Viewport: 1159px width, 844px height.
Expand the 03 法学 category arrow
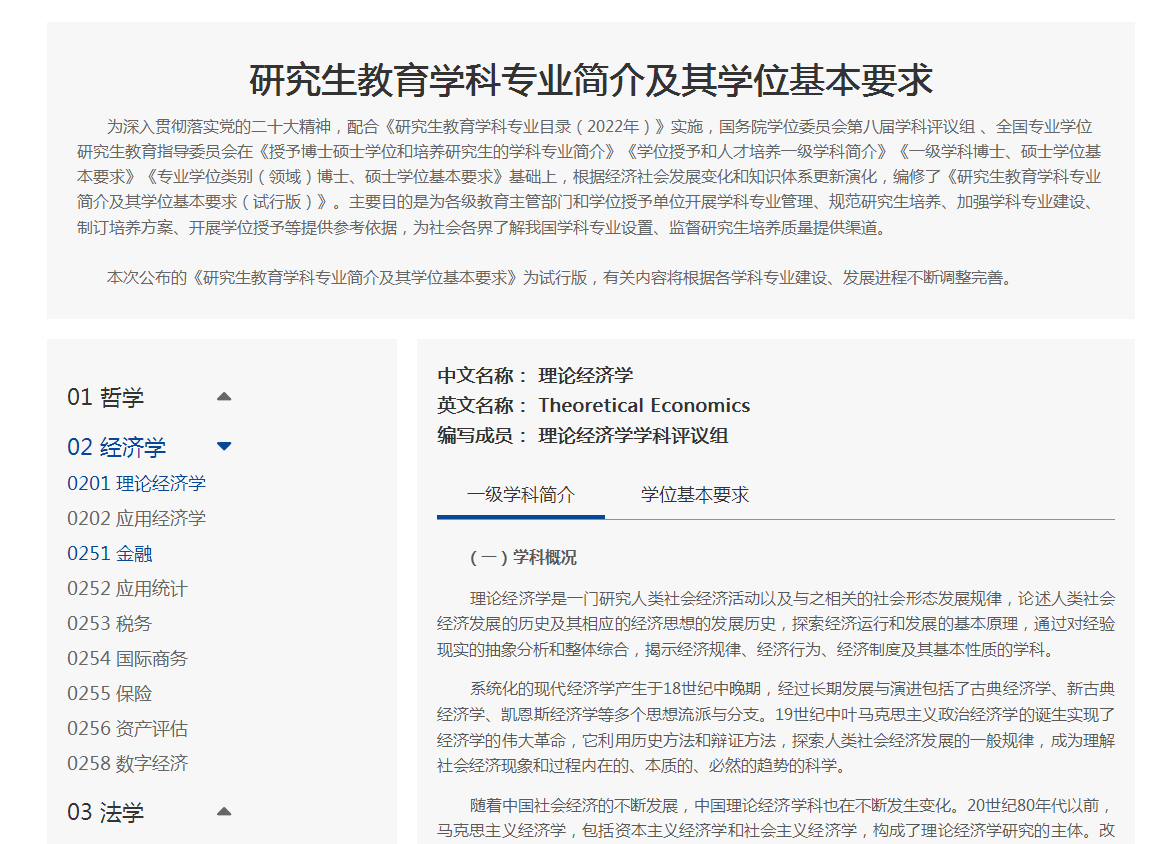tap(224, 811)
